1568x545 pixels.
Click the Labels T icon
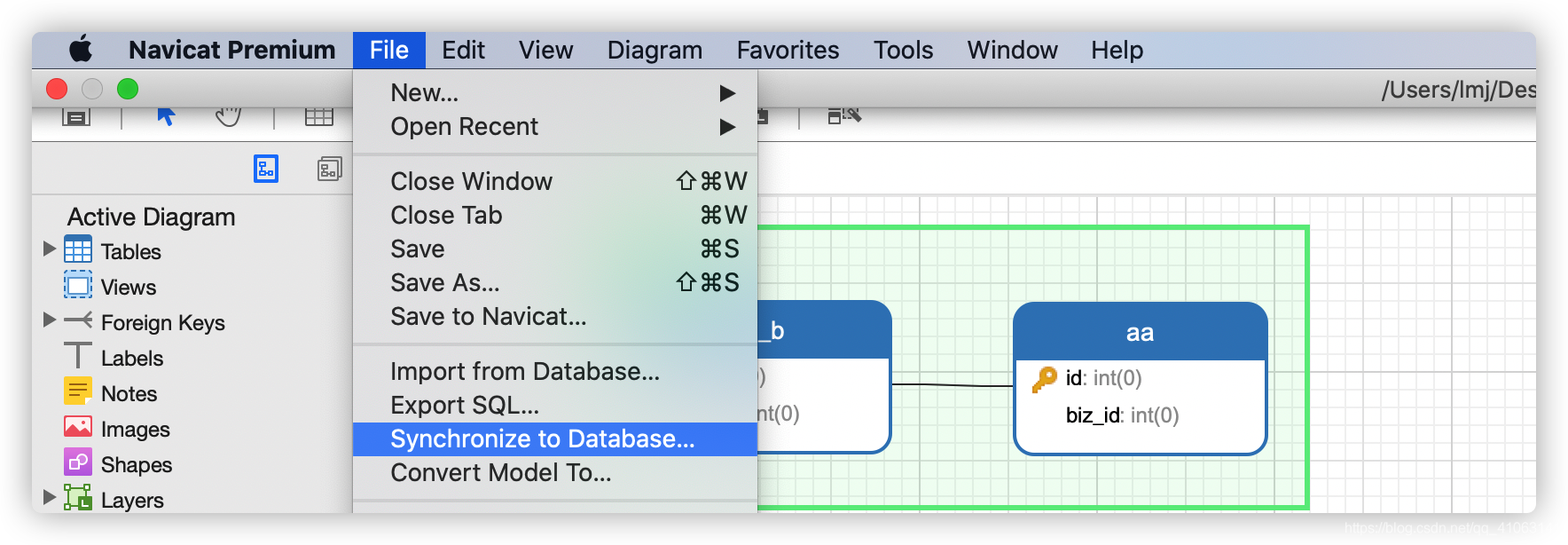point(78,356)
